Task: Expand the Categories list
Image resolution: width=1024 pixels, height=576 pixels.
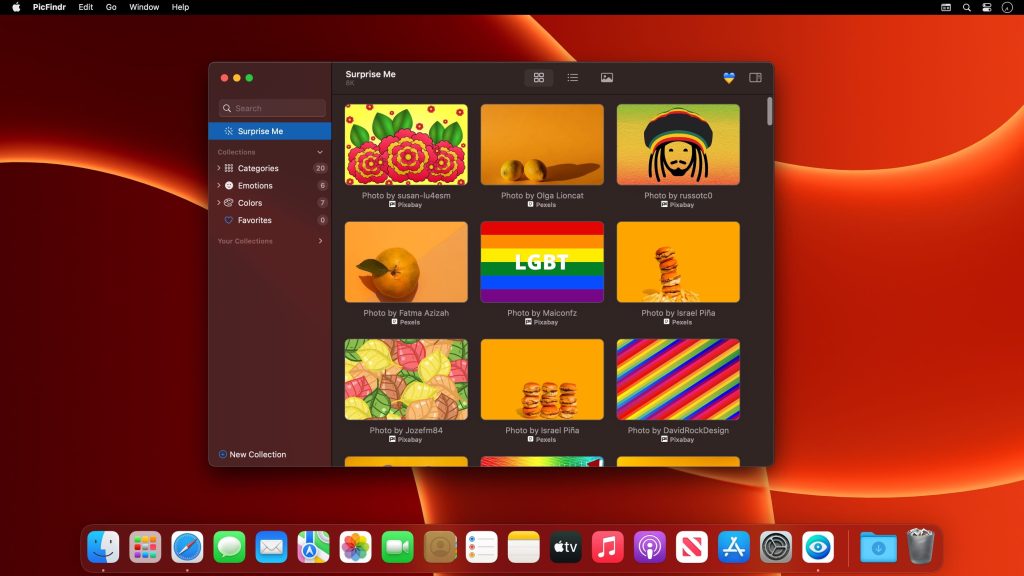Action: point(218,168)
